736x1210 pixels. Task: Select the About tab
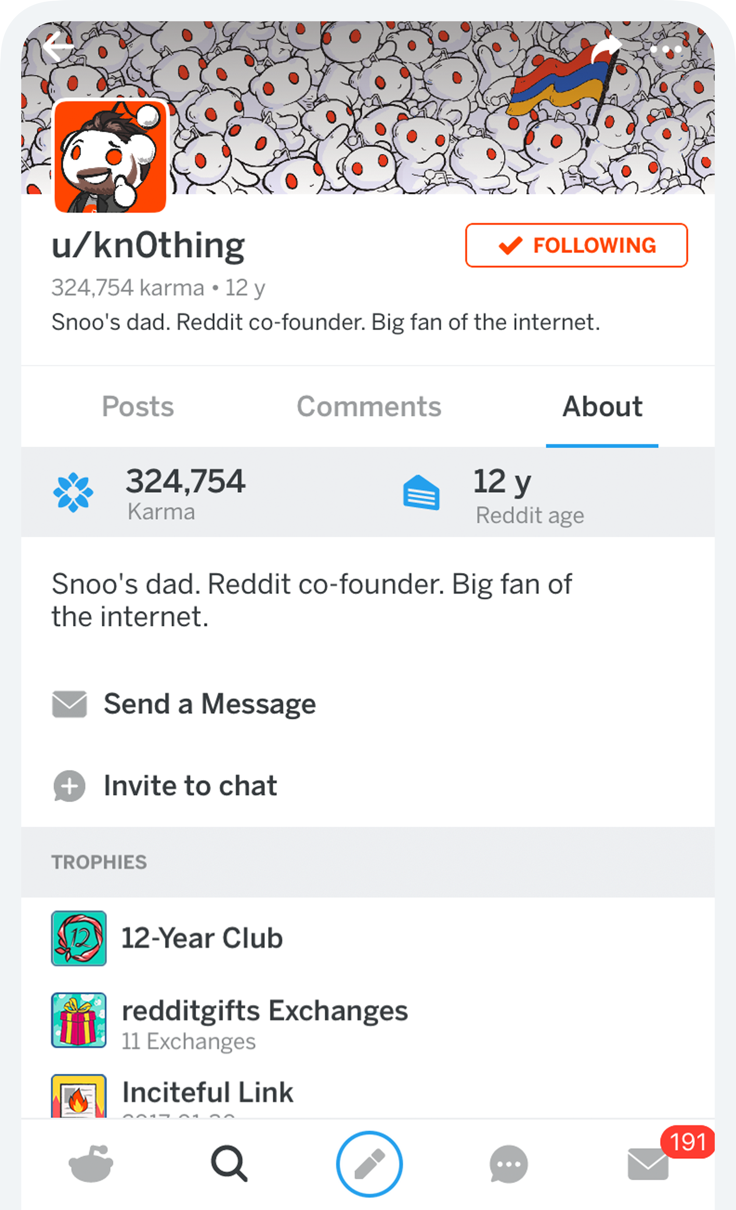(602, 407)
